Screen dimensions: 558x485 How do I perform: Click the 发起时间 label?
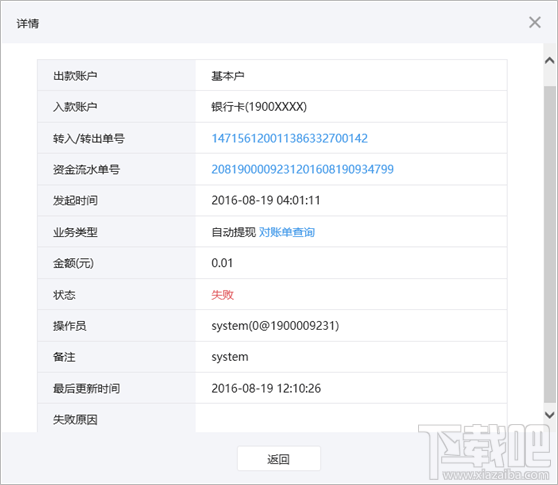(75, 201)
